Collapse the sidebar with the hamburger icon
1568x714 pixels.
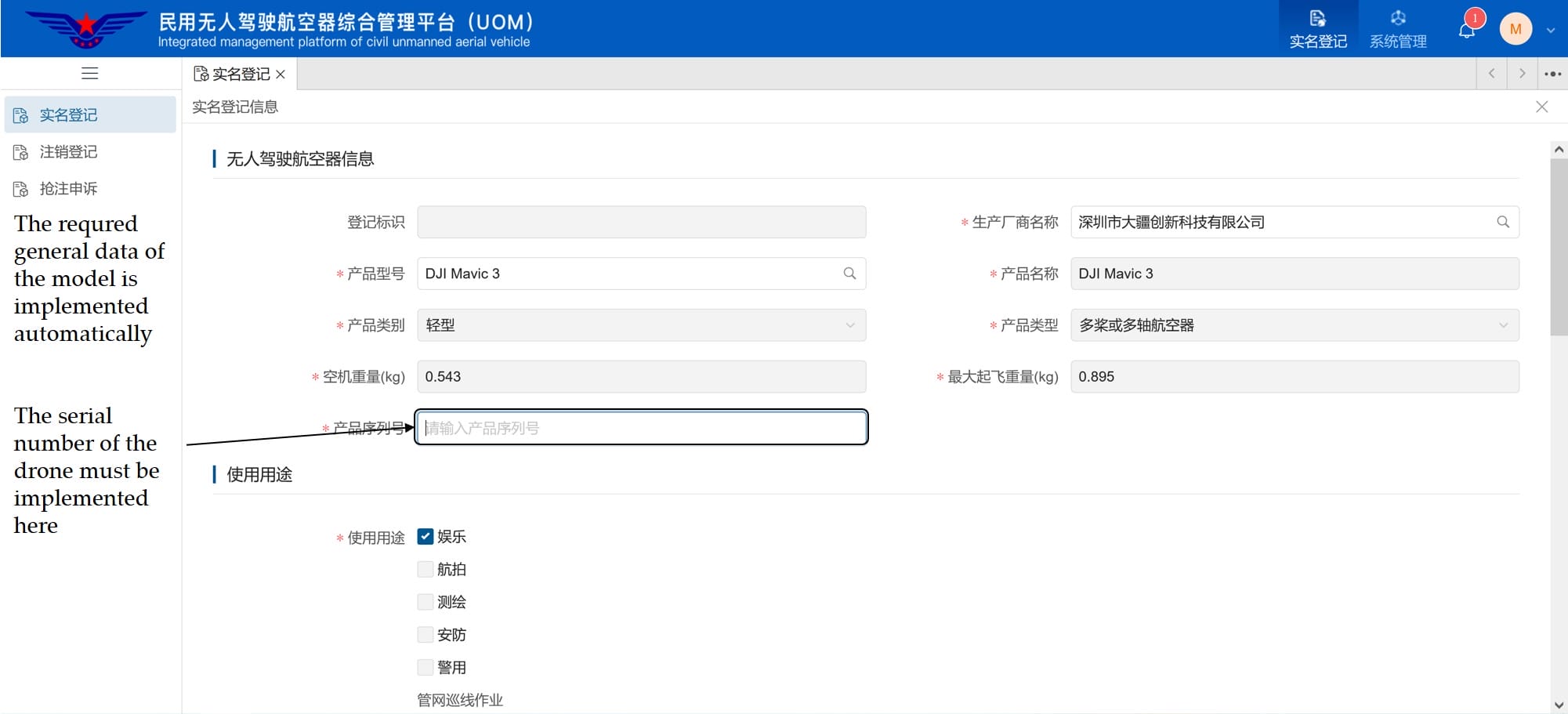pos(90,73)
